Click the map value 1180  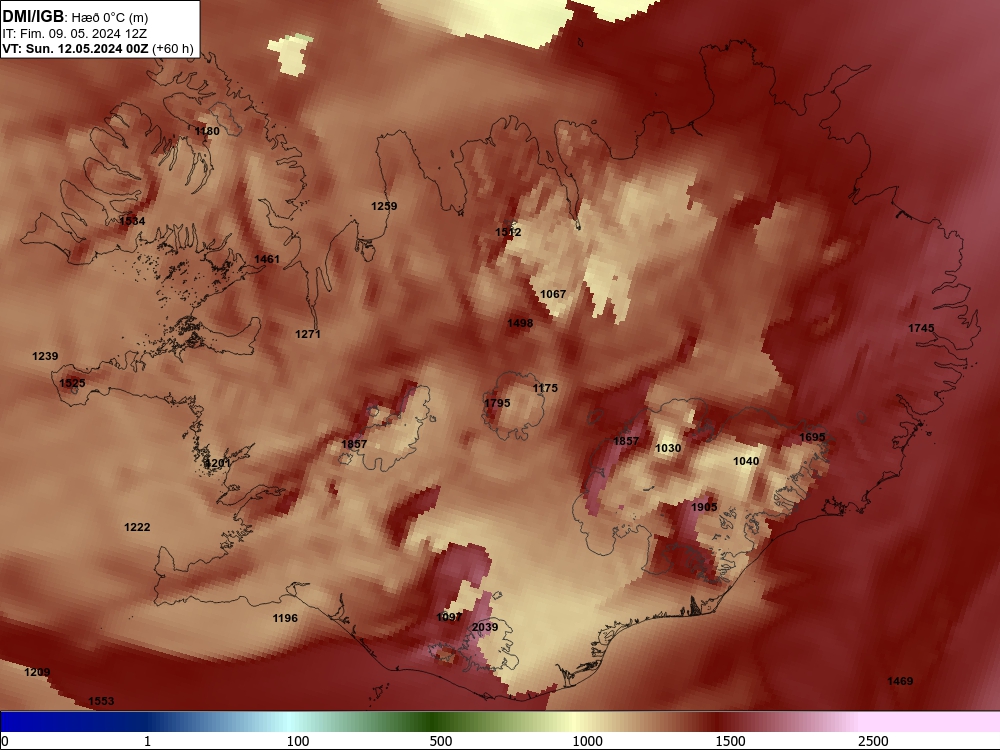pyautogui.click(x=207, y=131)
